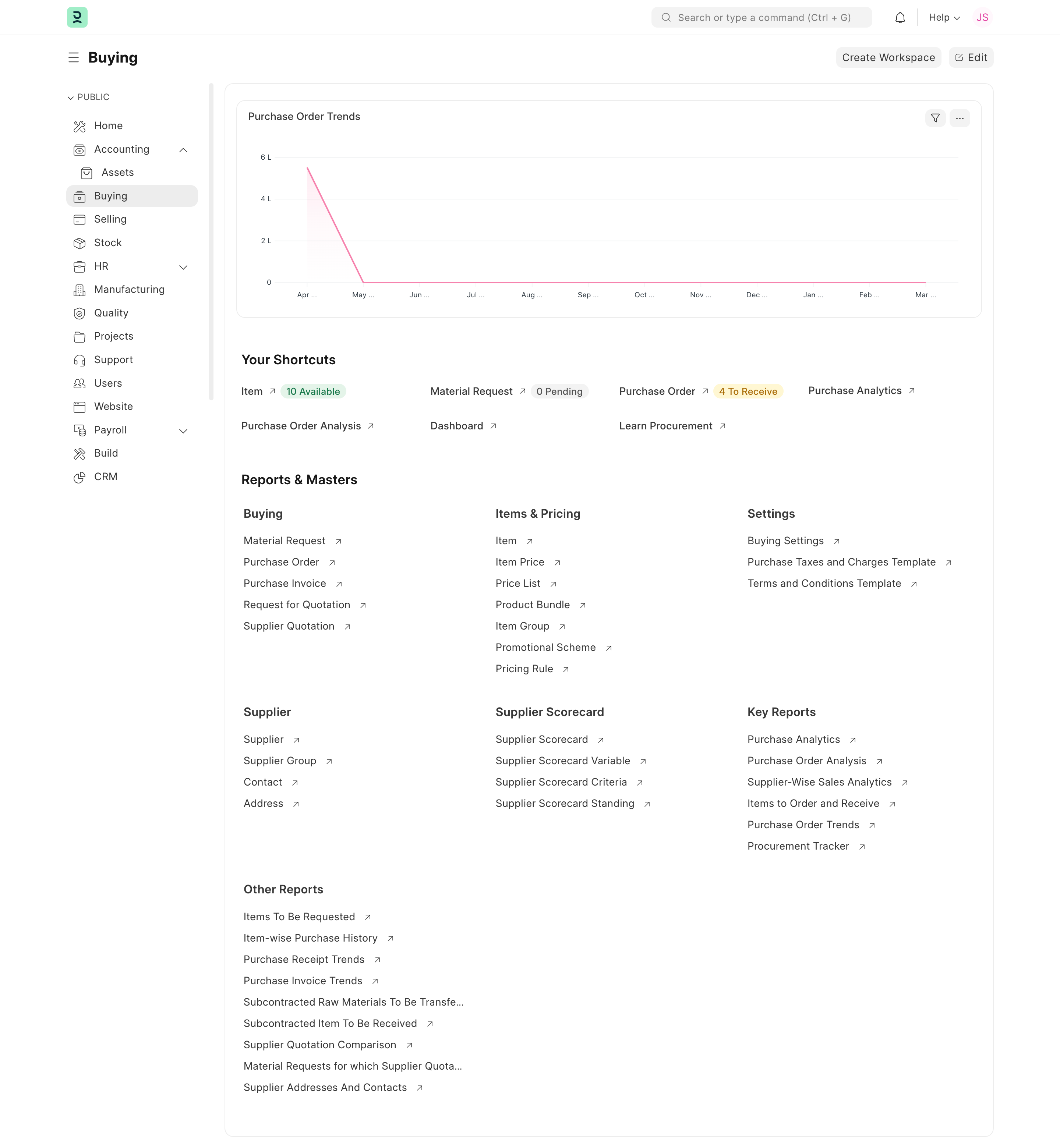This screenshot has width=1060, height=1148.
Task: Open the hamburger navigation menu
Action: [x=73, y=57]
